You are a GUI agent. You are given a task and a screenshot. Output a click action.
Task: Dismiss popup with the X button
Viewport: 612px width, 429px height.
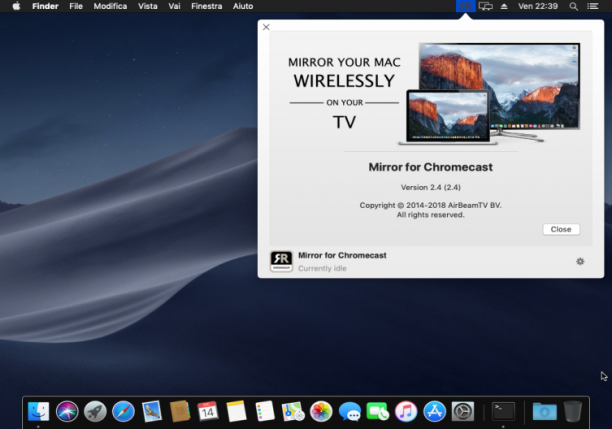pos(266,27)
